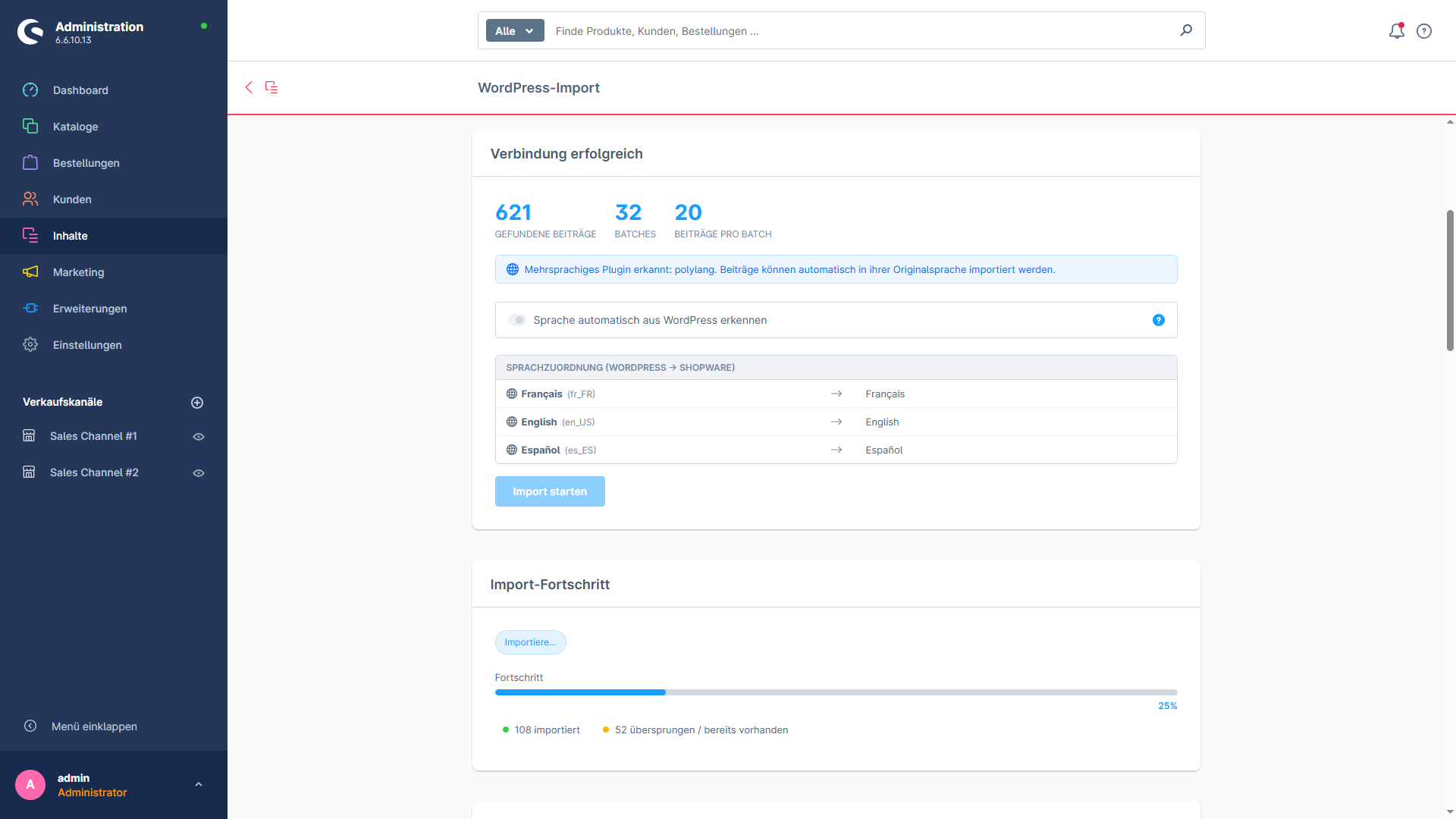Click the 32 Batches count

coord(628,212)
